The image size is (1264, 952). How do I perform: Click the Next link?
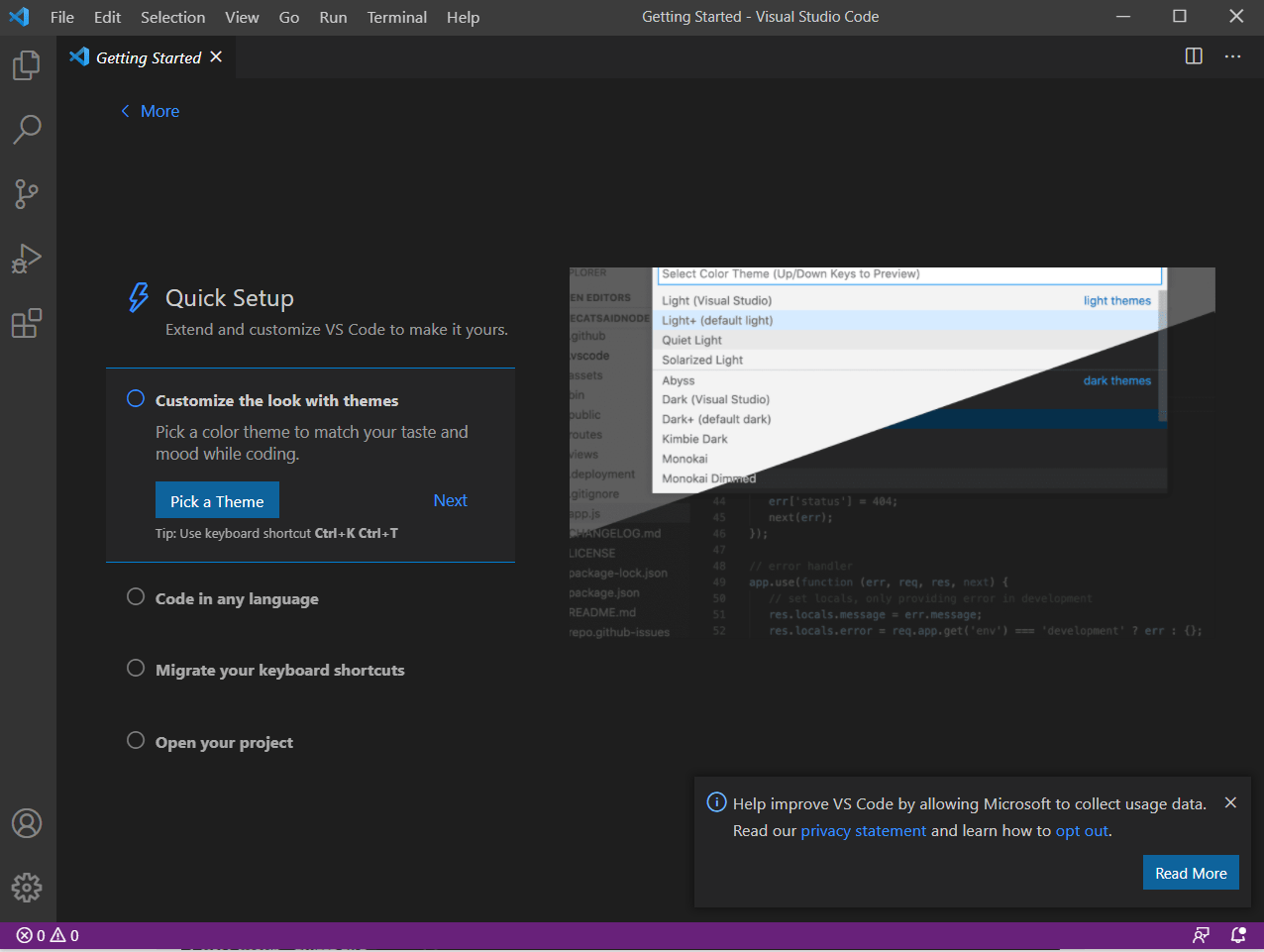450,500
